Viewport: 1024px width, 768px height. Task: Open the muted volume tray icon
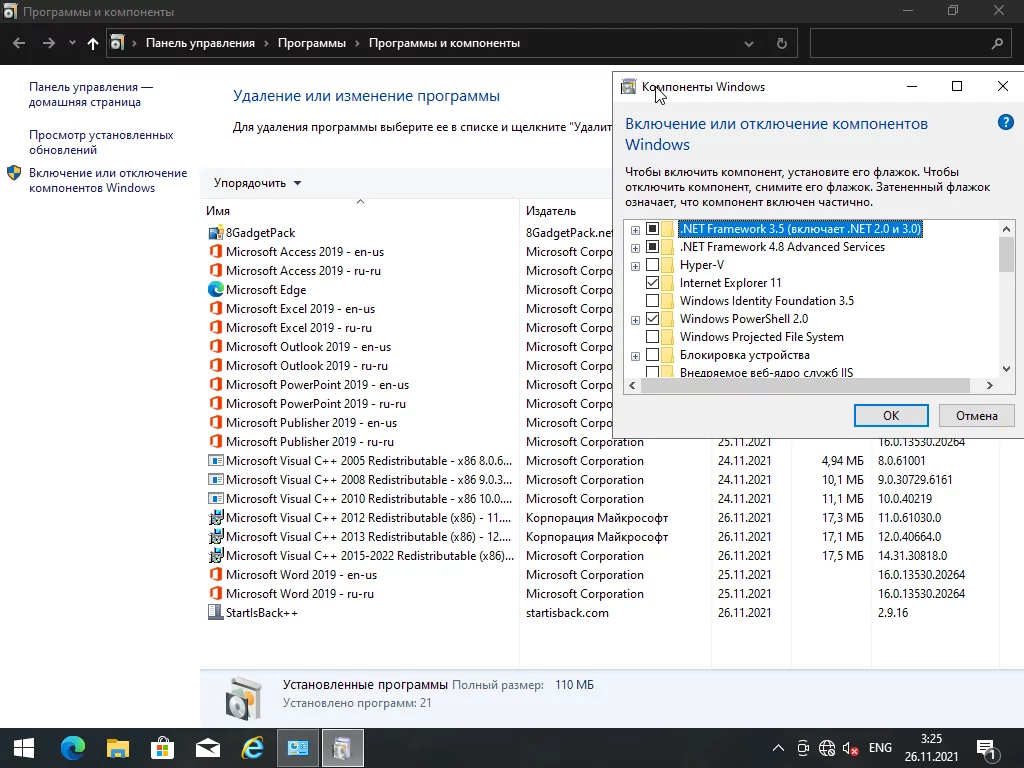(x=850, y=748)
